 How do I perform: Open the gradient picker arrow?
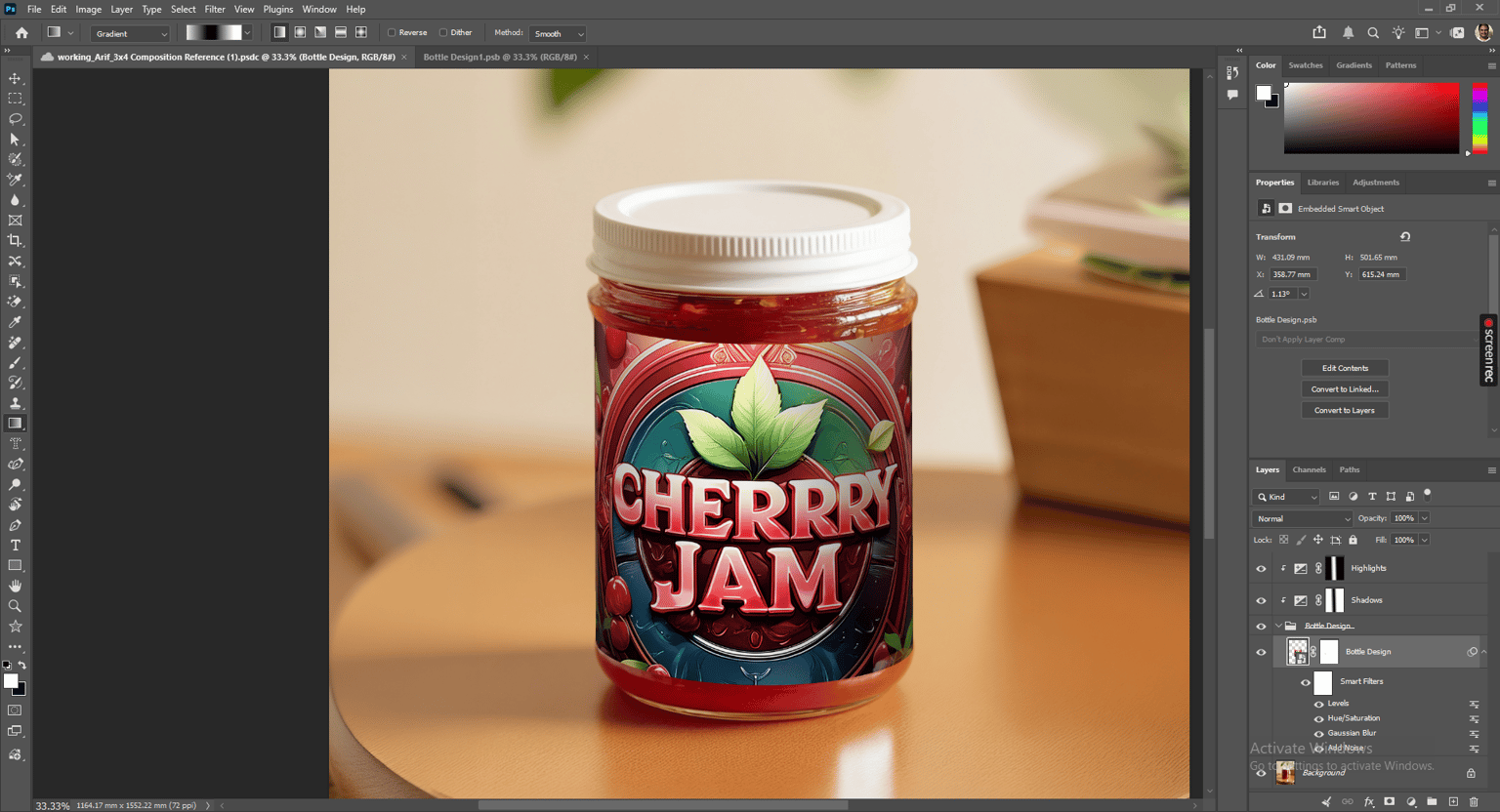(248, 33)
